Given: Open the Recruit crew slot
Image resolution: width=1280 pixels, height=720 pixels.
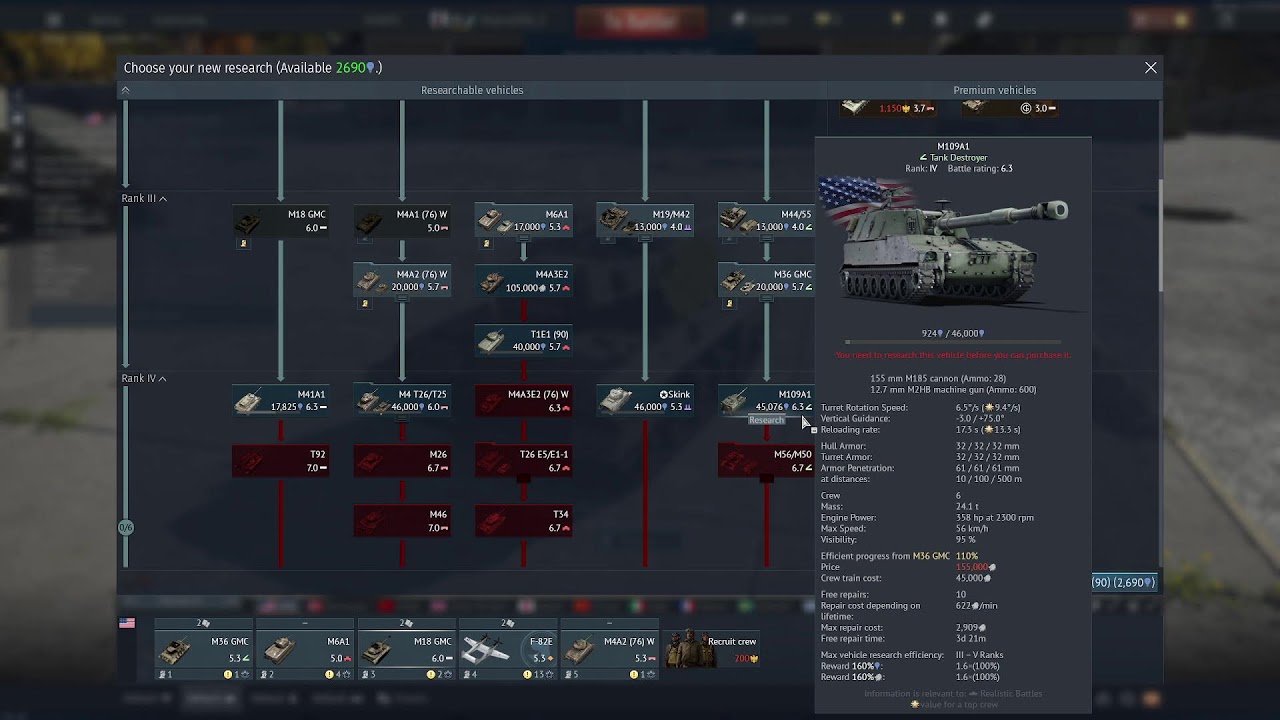Looking at the screenshot, I should (712, 649).
